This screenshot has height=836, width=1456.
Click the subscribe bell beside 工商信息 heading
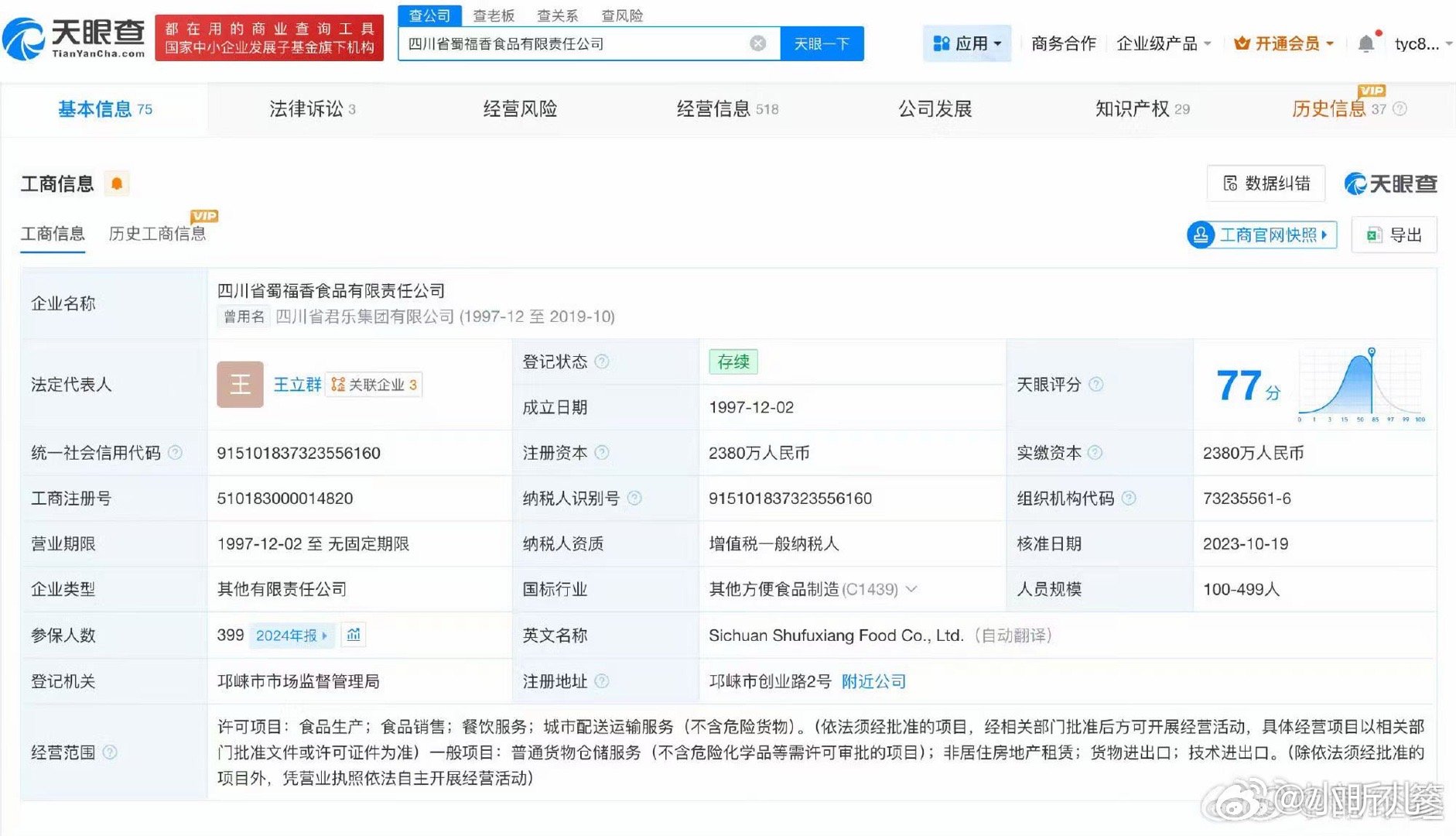[x=116, y=183]
